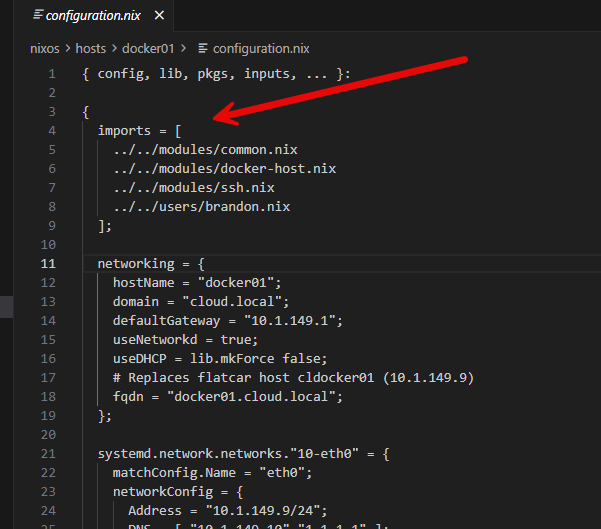Place cursor on the hostName assignment line
Screen dimensions: 601x529
tap(197, 283)
